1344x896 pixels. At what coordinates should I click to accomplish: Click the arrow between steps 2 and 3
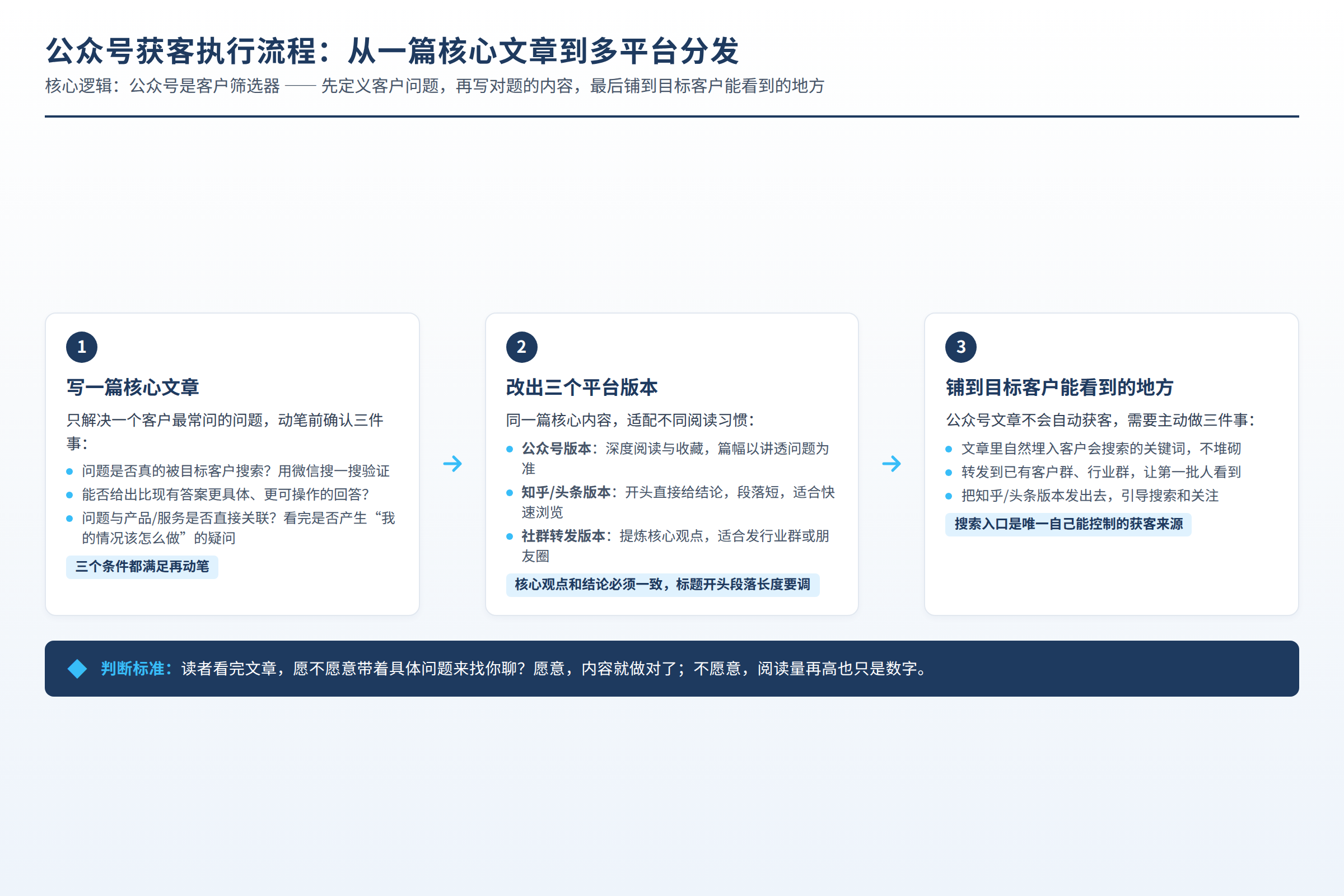(x=892, y=464)
